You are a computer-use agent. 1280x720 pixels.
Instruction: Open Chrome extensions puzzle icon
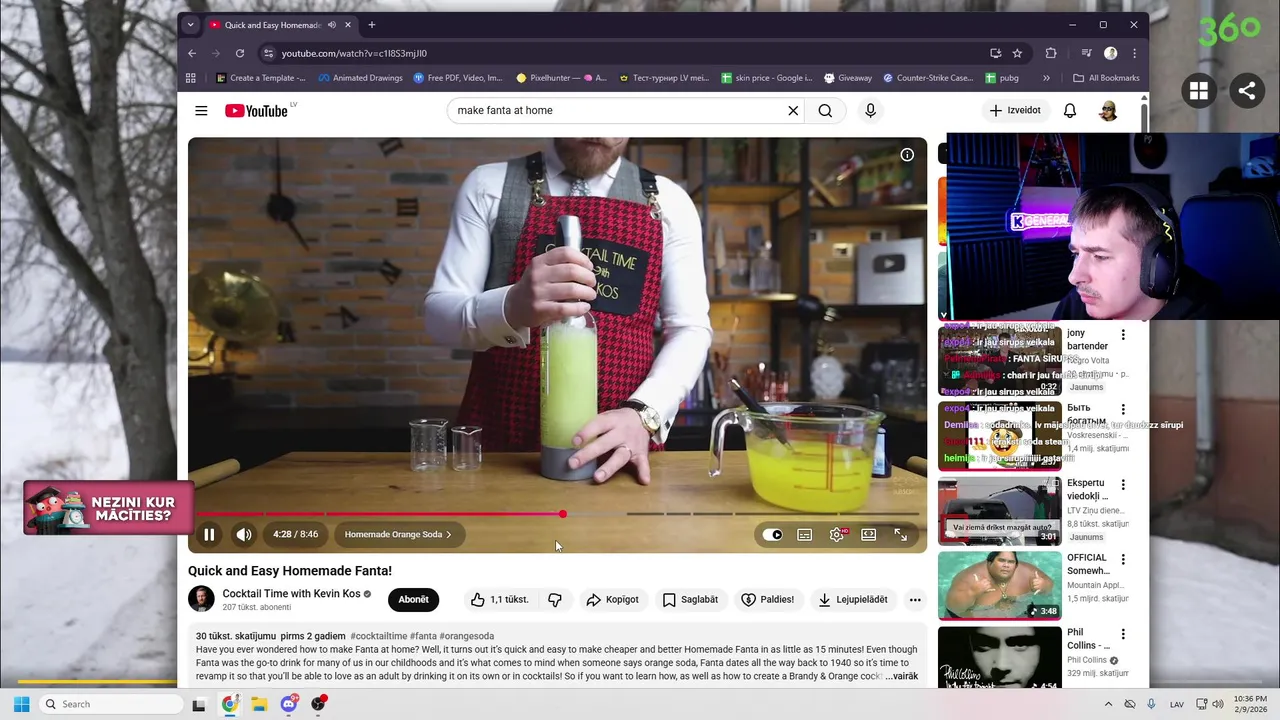[1051, 53]
